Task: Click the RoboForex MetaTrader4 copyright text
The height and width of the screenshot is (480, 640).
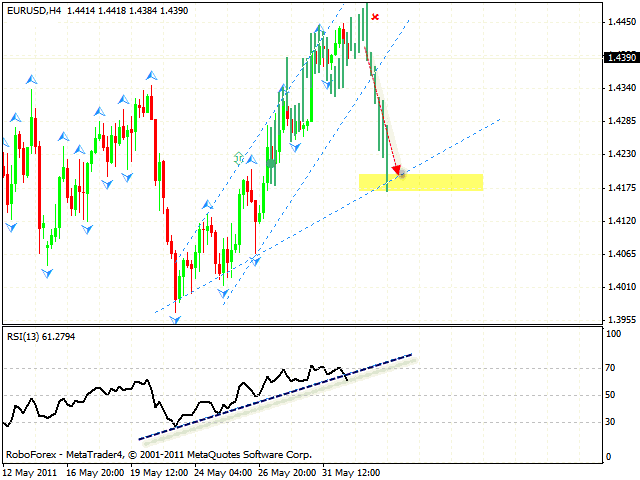Action: (x=159, y=455)
